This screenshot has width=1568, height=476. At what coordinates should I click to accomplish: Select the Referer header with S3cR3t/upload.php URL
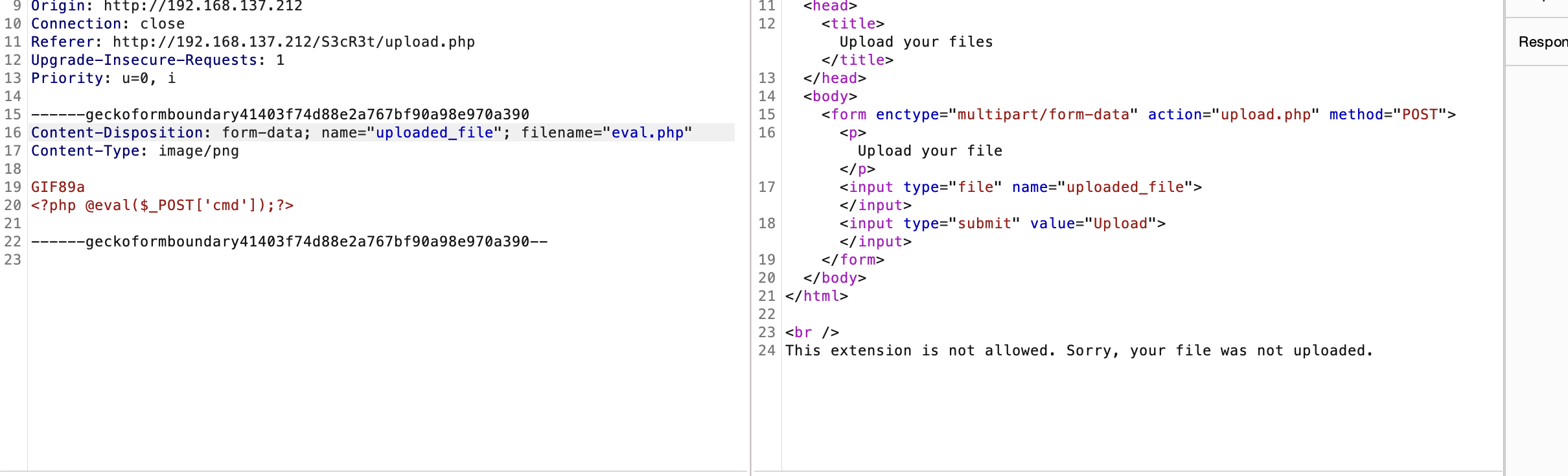pyautogui.click(x=253, y=42)
